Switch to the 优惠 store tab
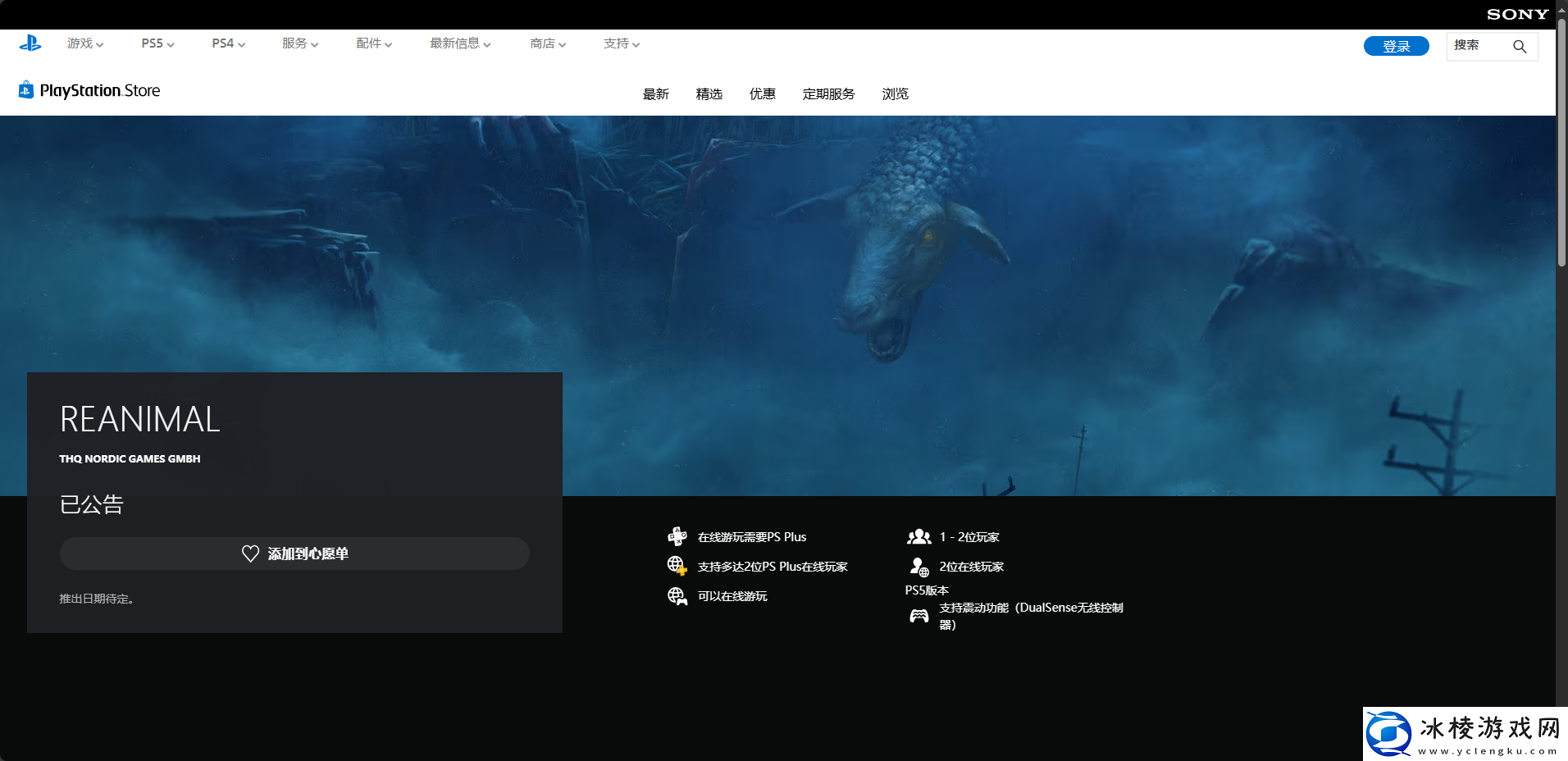The width and height of the screenshot is (1568, 761). click(x=762, y=94)
